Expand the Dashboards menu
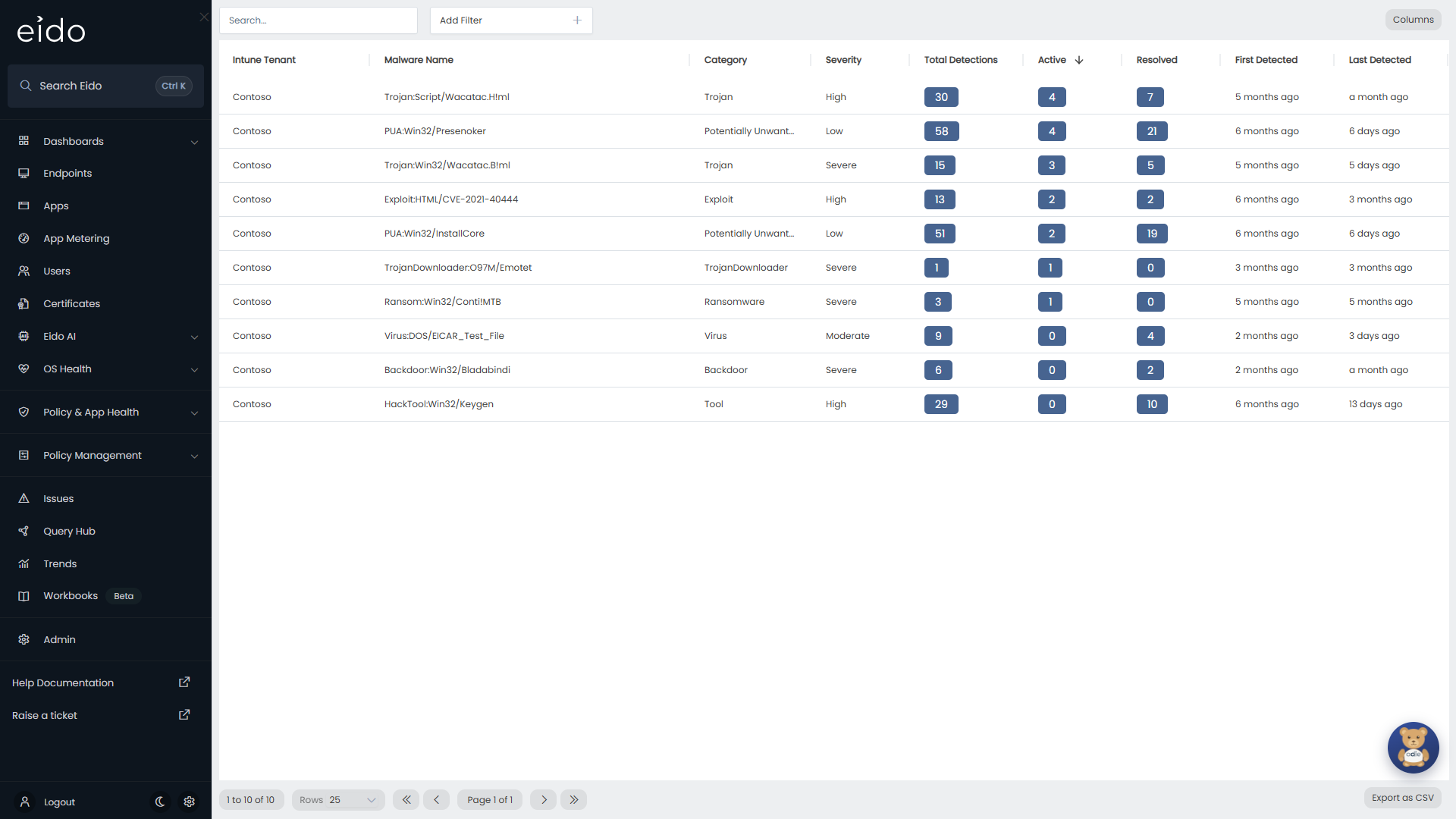Screen dimensions: 1456x819 [105, 141]
